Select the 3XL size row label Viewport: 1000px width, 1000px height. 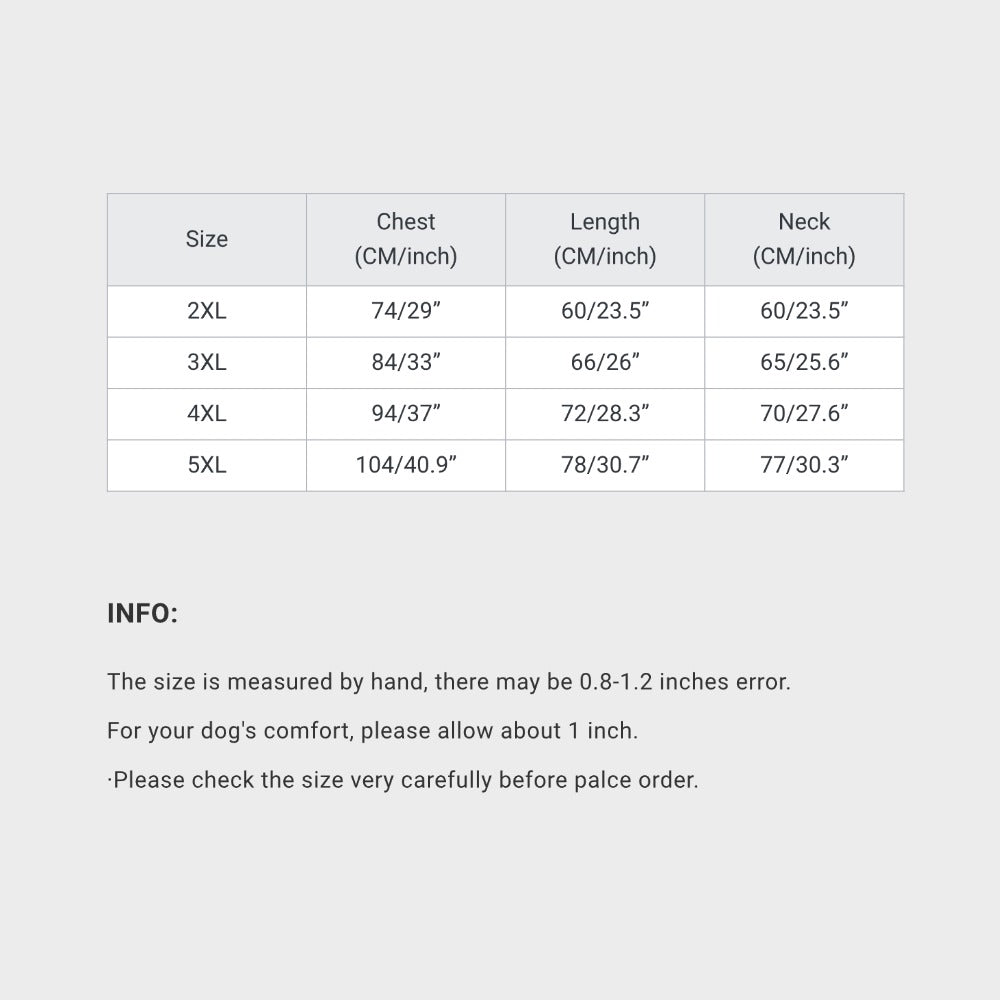tap(207, 362)
